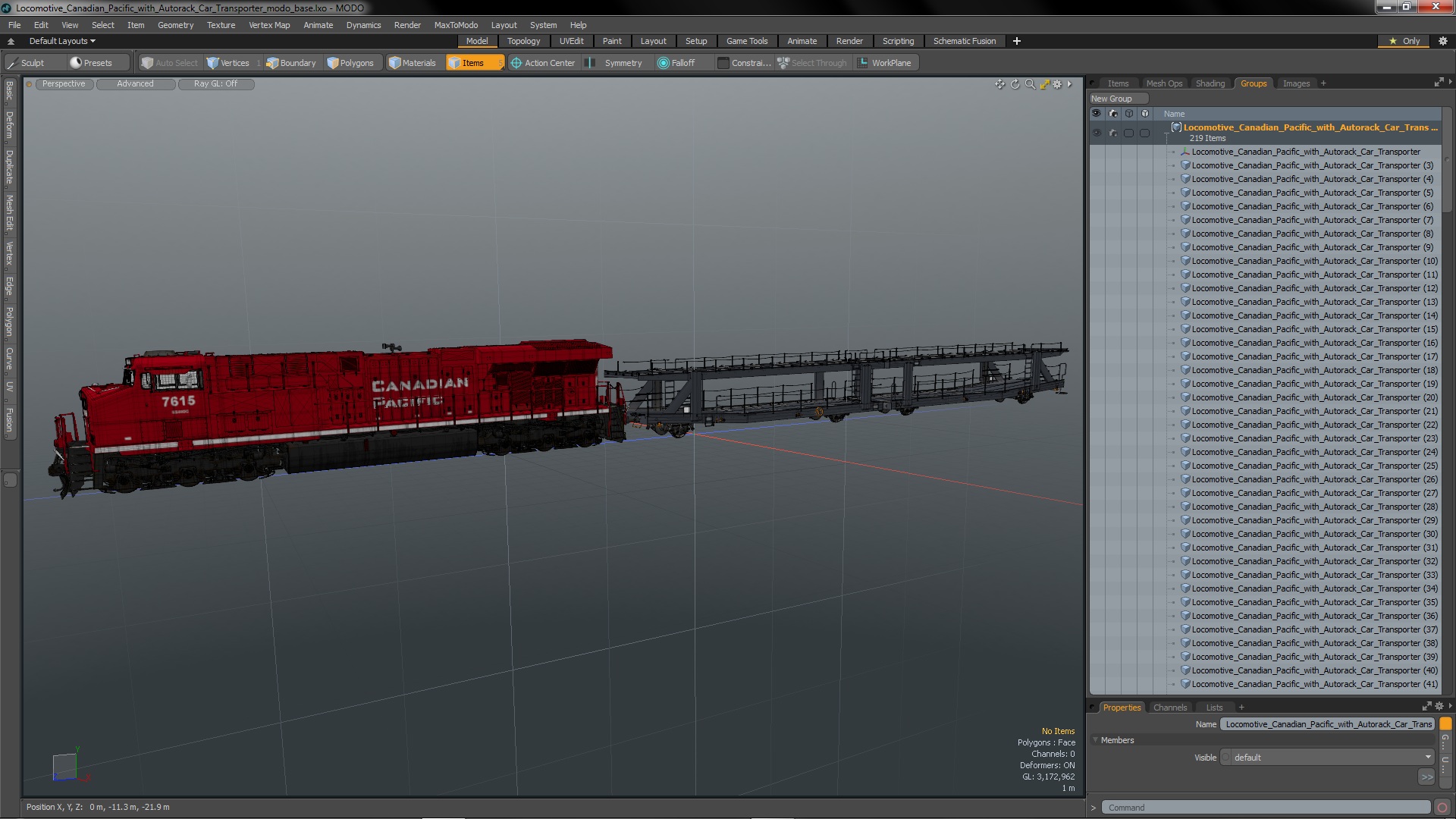Add a new layout tab with the plus

click(x=1016, y=41)
